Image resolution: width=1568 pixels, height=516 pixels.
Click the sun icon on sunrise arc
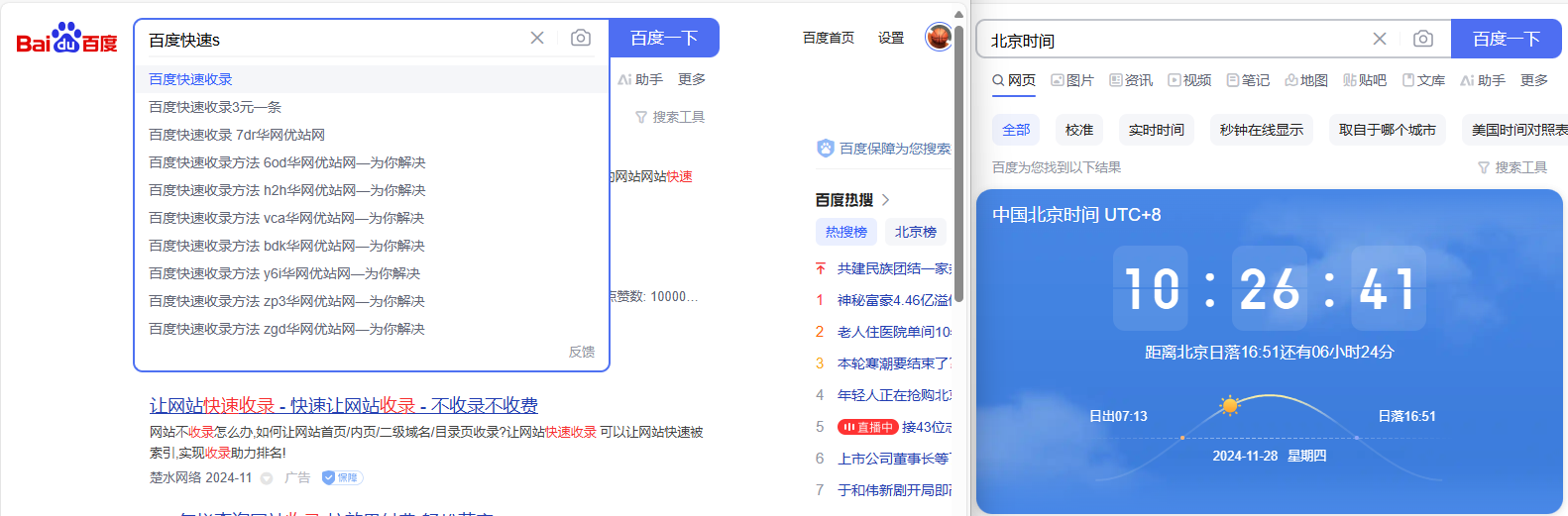(1230, 405)
